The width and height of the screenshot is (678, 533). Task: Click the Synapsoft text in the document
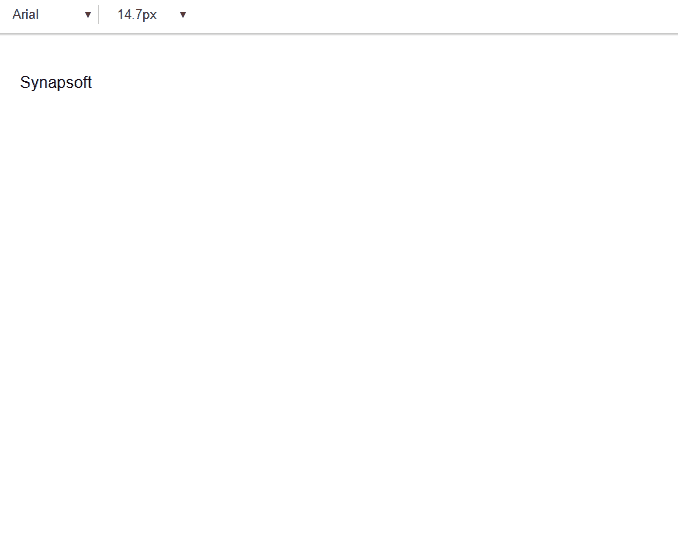pos(56,82)
